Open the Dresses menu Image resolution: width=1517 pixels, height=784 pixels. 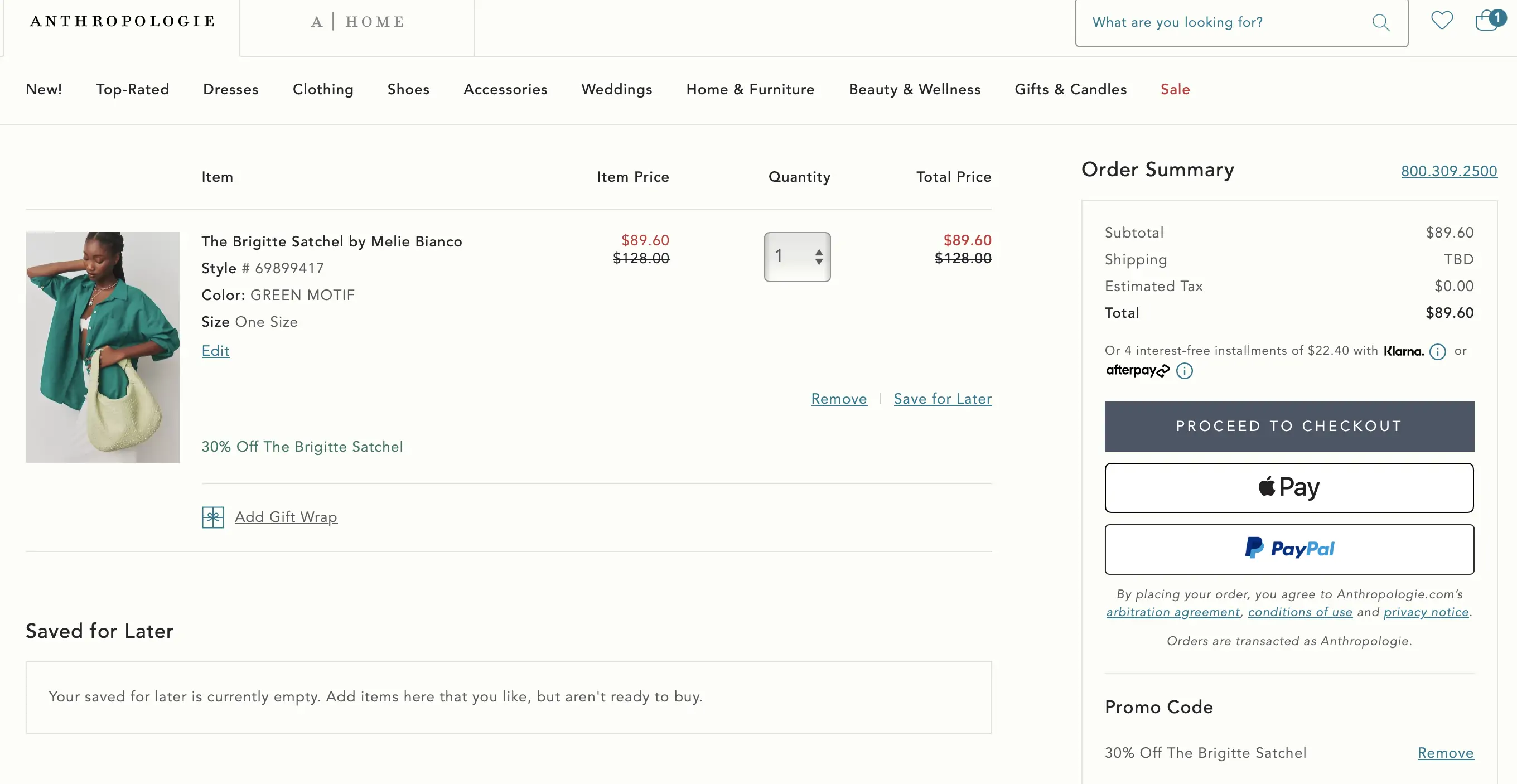(230, 89)
